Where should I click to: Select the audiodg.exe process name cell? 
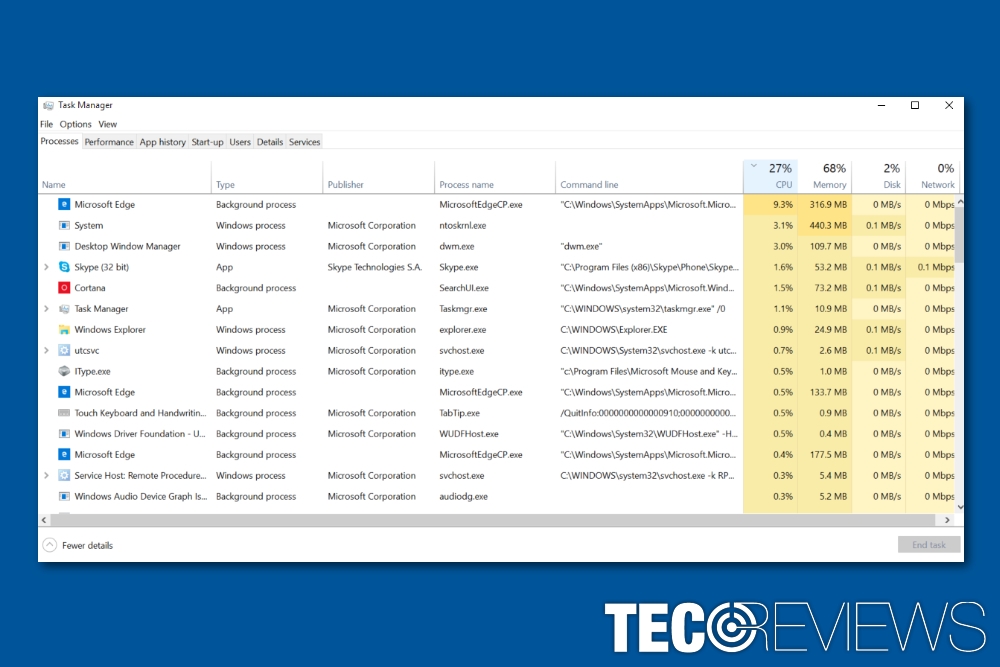click(463, 496)
